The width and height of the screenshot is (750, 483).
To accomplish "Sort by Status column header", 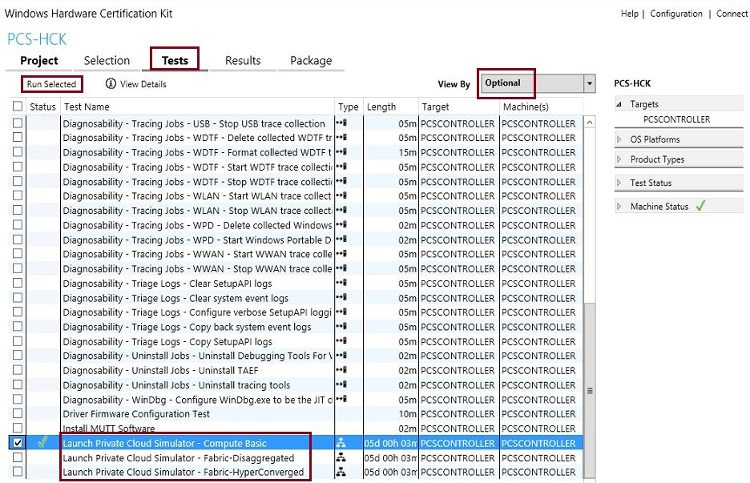I will 43,107.
